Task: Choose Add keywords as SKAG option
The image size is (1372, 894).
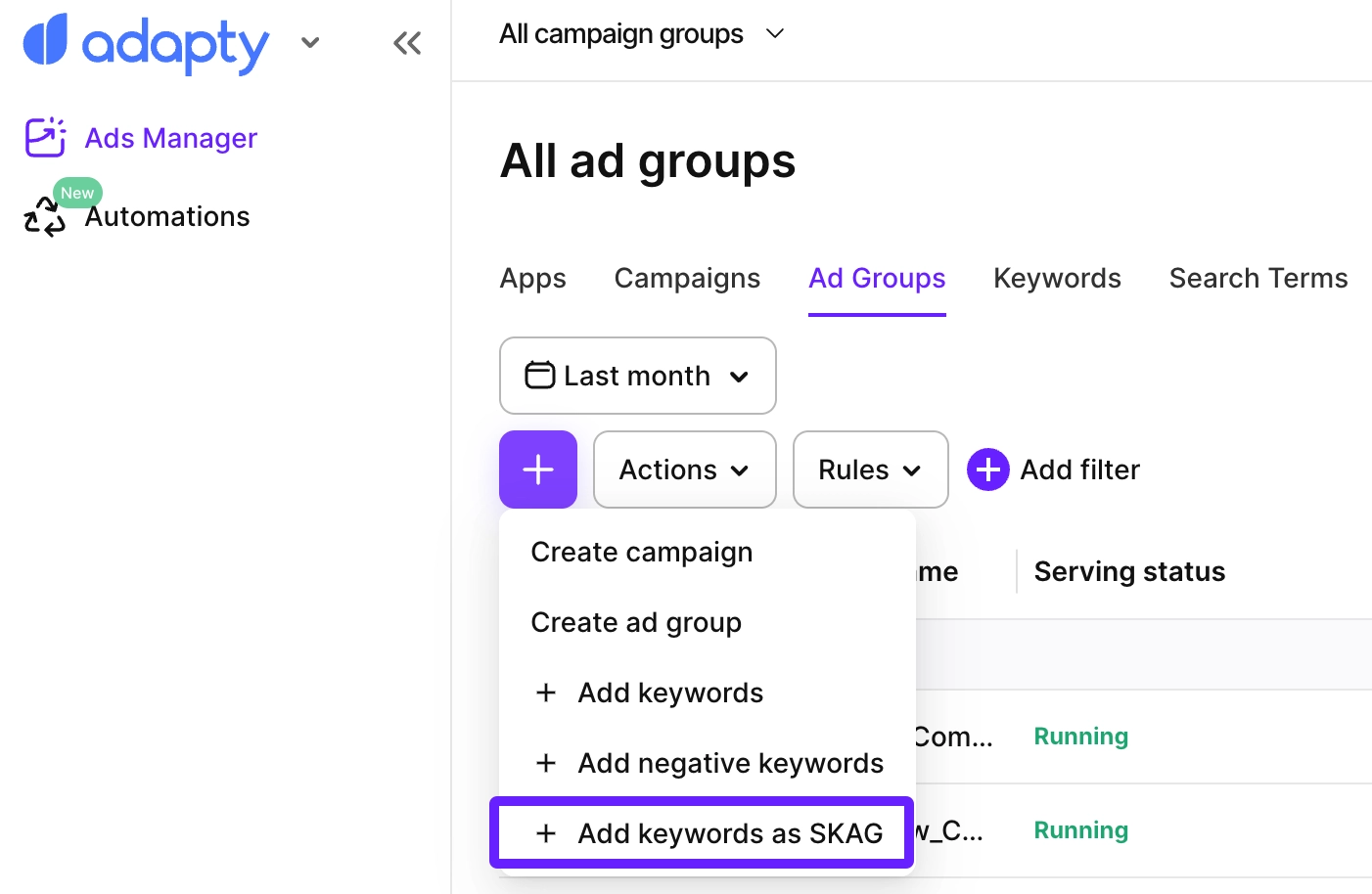Action: [x=729, y=832]
